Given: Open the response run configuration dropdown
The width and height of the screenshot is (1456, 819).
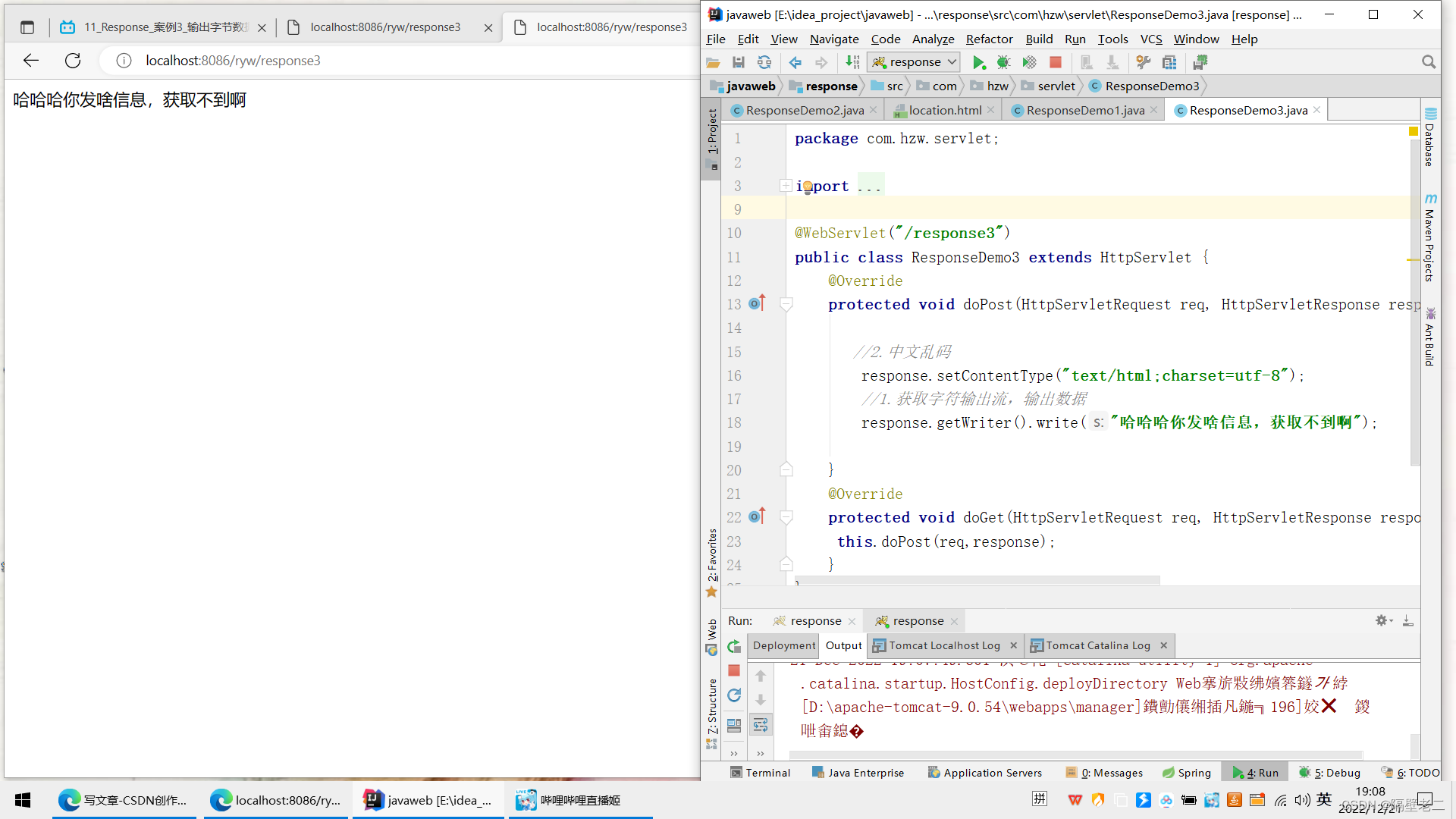Looking at the screenshot, I should pos(915,62).
